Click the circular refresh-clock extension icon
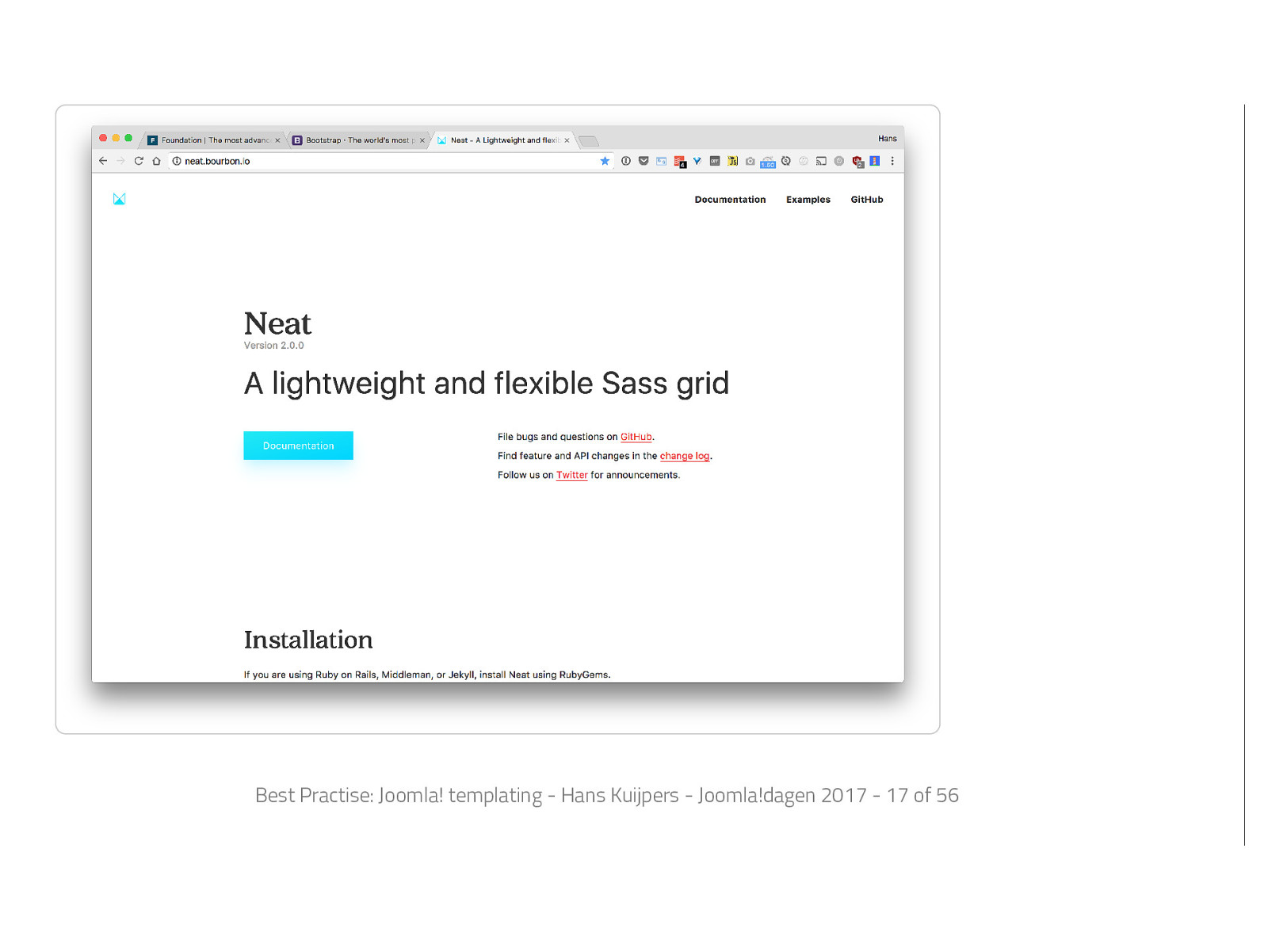This screenshot has height=952, width=1268. pyautogui.click(x=786, y=161)
